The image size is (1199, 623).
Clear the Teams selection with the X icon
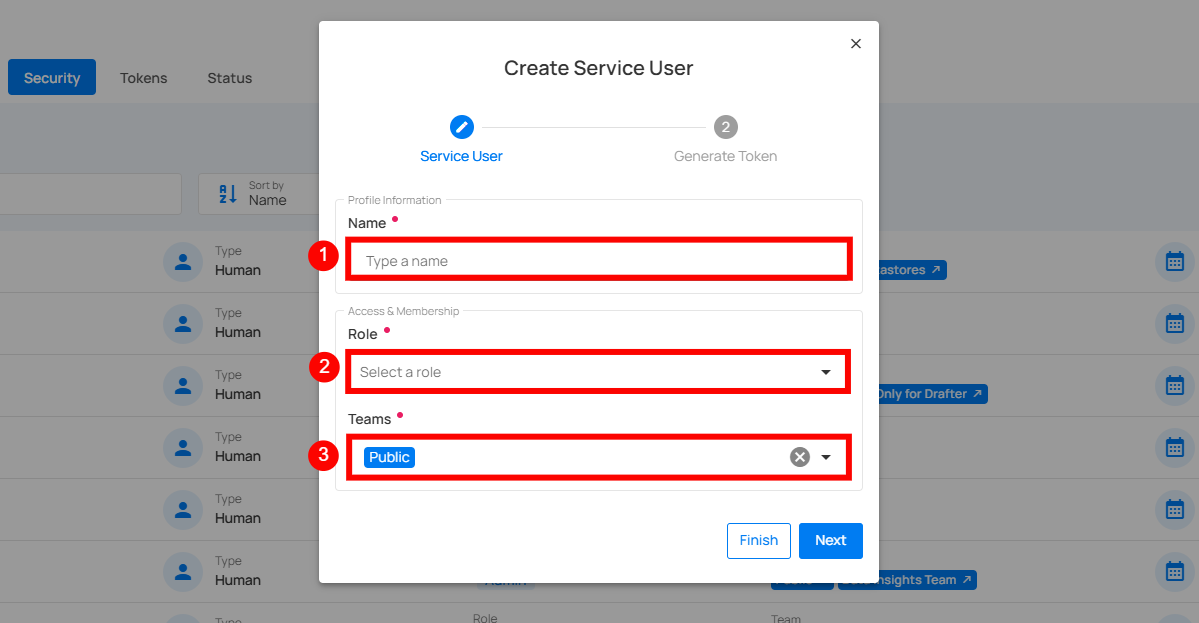799,457
